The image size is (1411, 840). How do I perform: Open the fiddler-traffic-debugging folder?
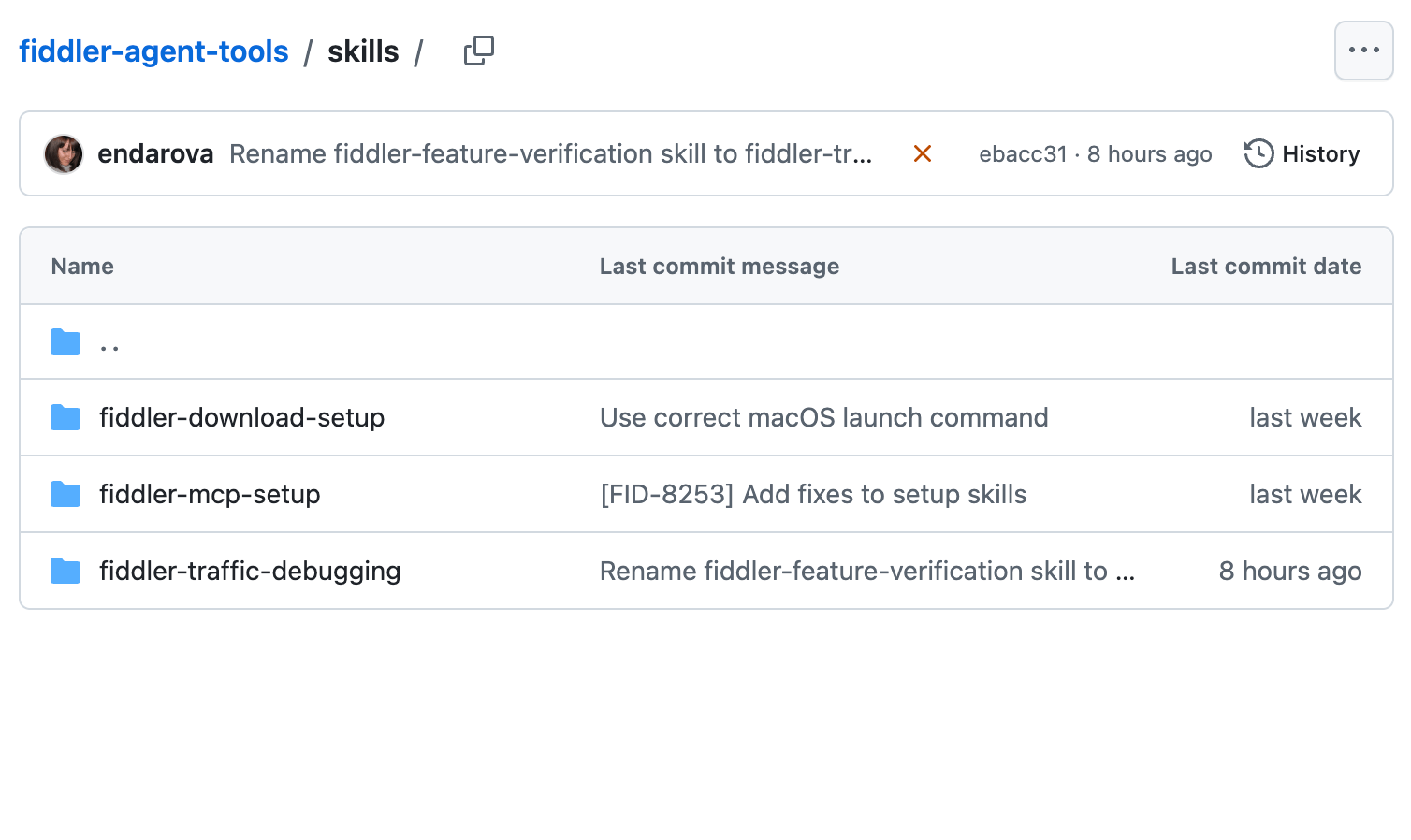250,571
